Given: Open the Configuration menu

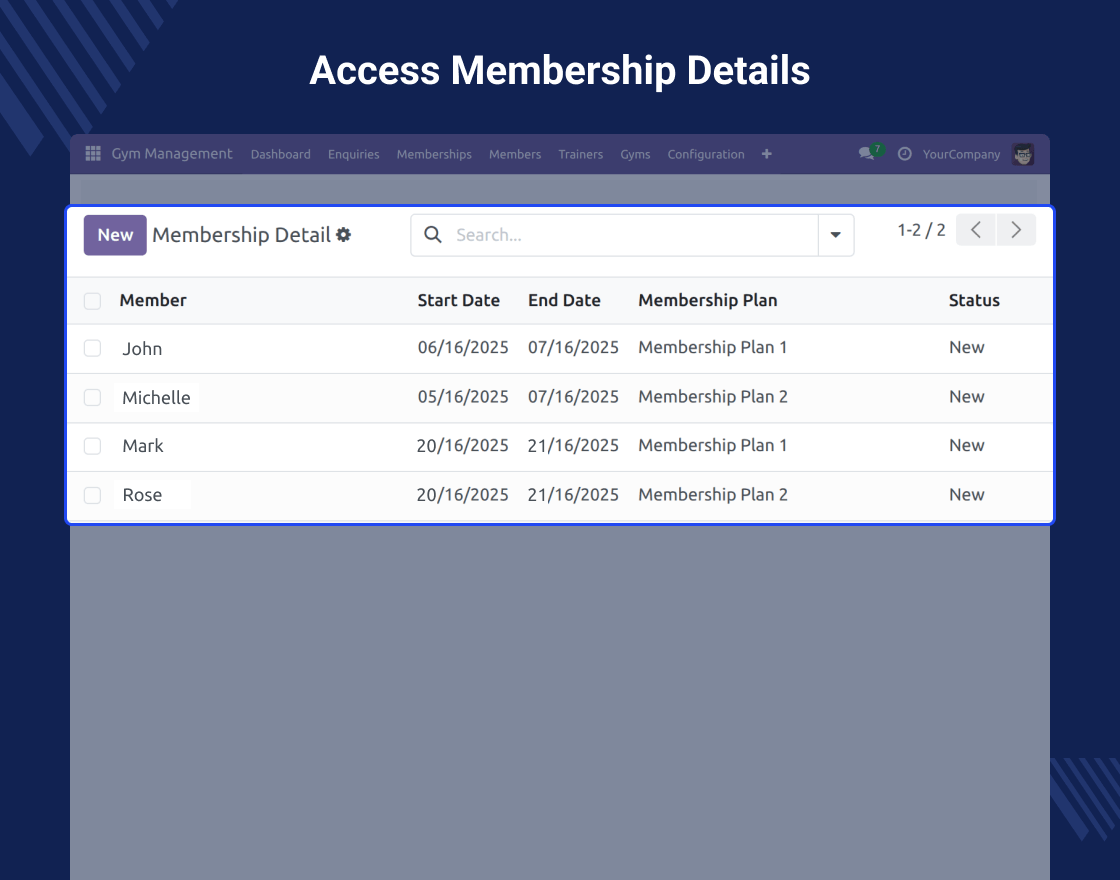Looking at the screenshot, I should [706, 154].
